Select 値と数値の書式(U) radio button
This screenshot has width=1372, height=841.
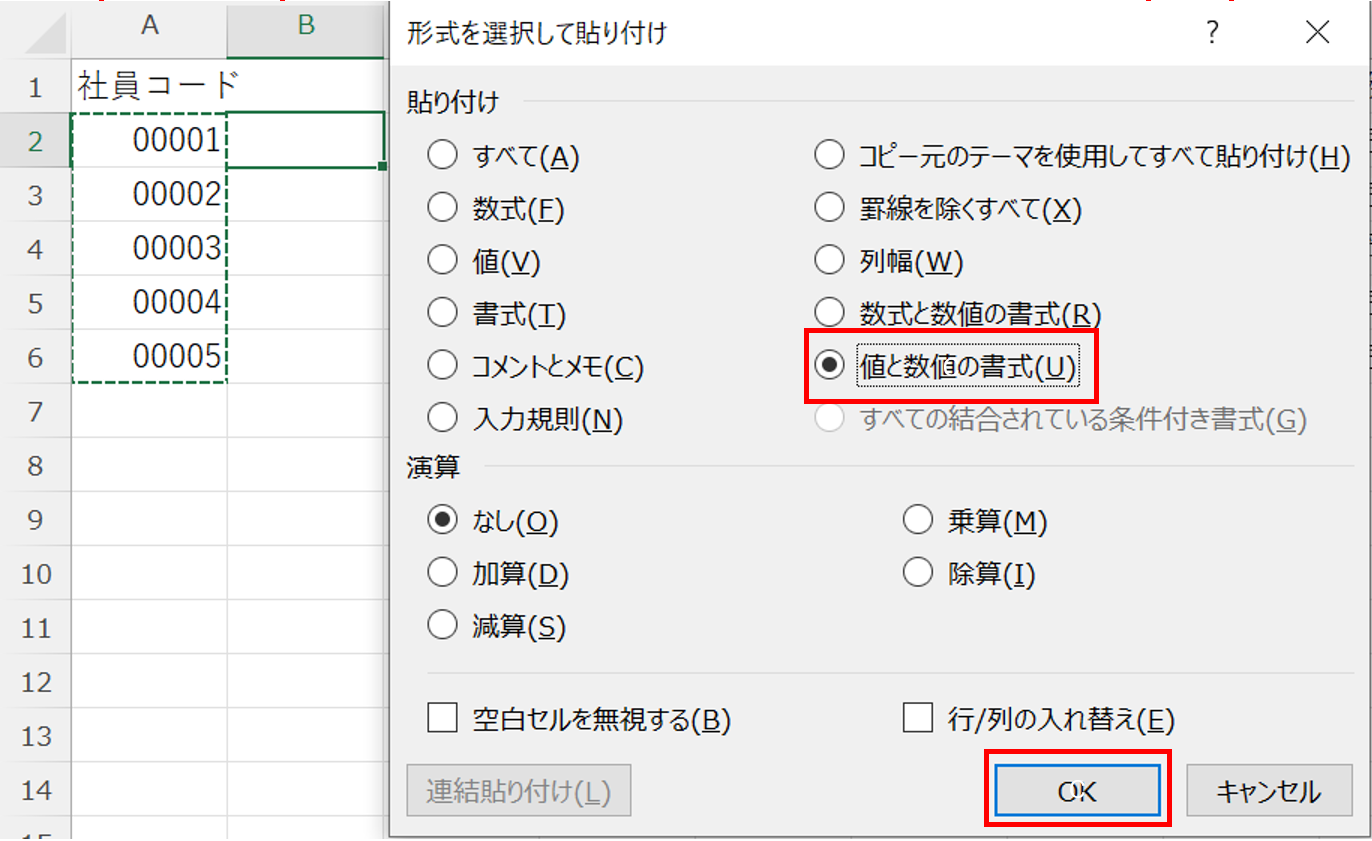(x=830, y=367)
